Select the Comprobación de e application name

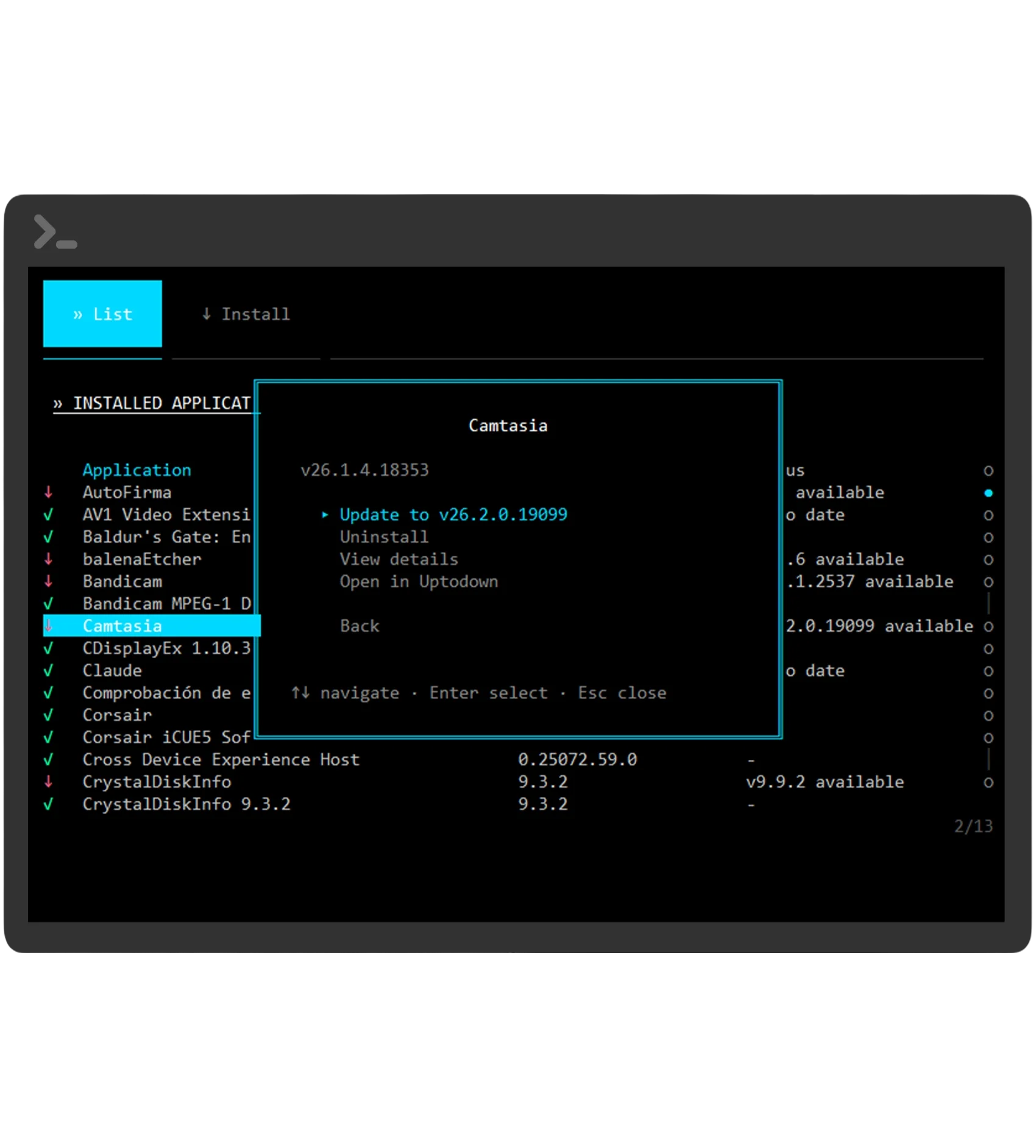tap(166, 692)
